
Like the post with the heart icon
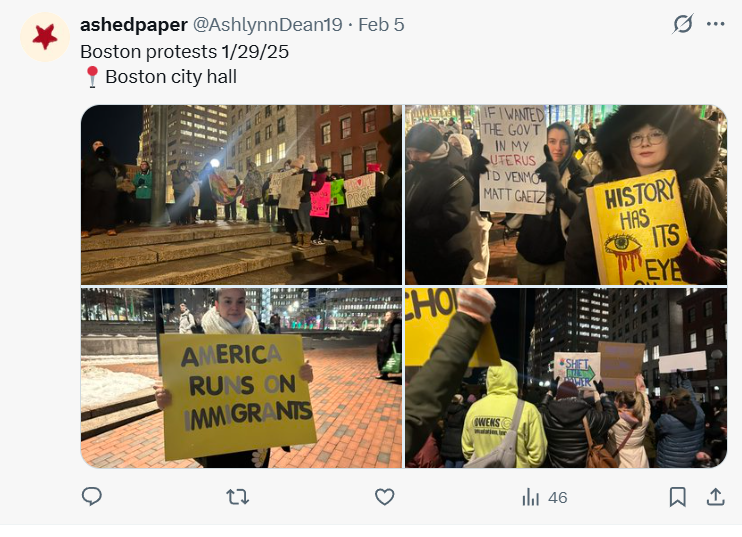(x=384, y=497)
